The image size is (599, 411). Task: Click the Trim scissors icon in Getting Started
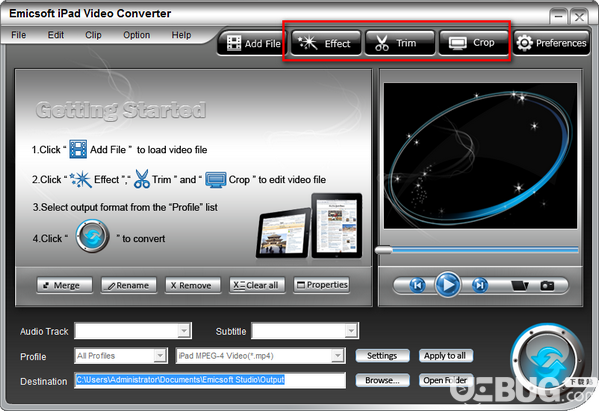142,179
